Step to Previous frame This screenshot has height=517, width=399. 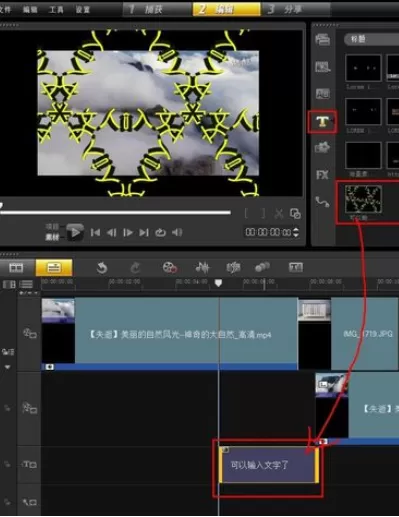112,232
